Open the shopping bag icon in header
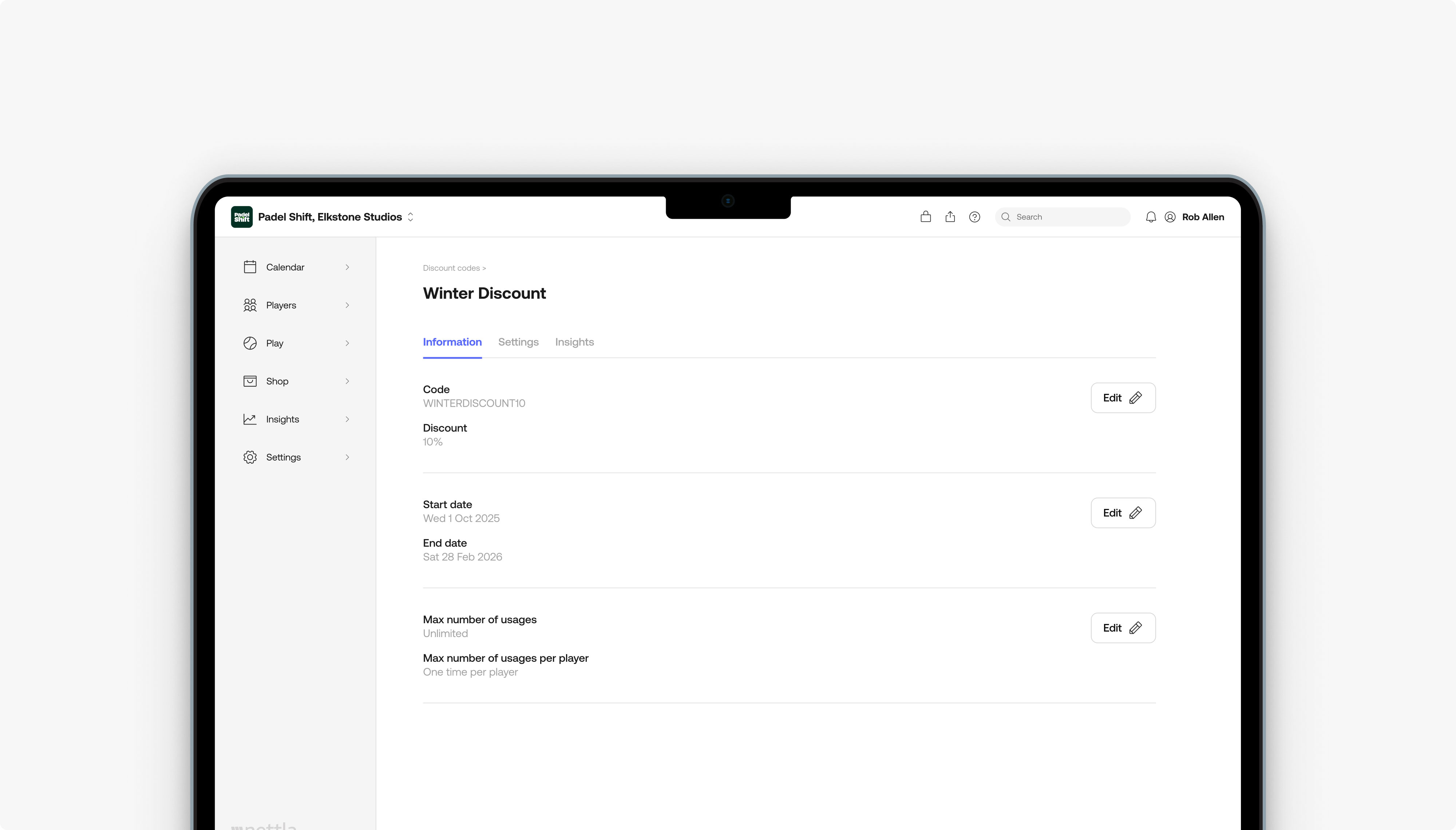Image resolution: width=1456 pixels, height=830 pixels. [x=925, y=217]
